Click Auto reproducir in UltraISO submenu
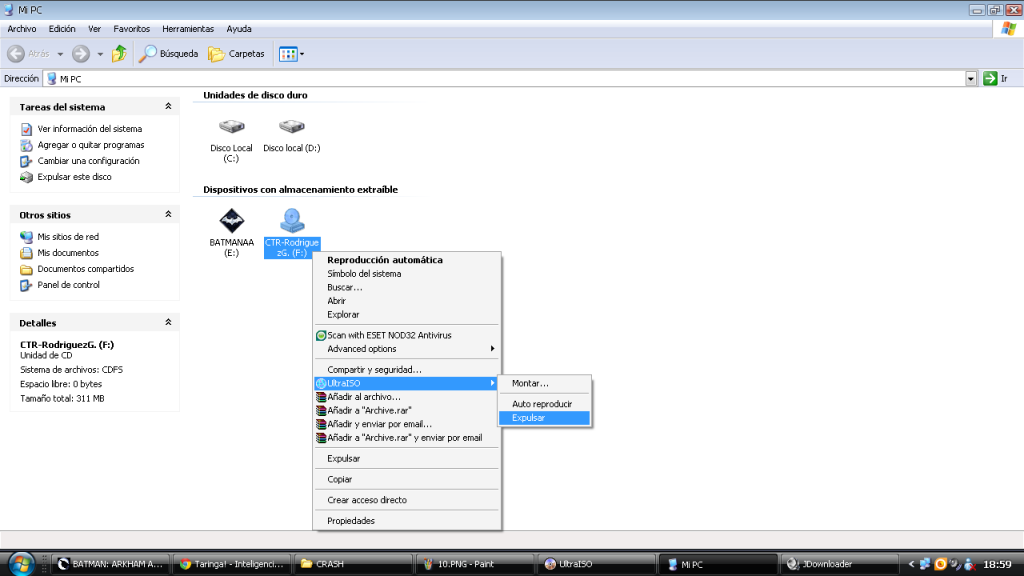Image resolution: width=1024 pixels, height=576 pixels. (544, 404)
